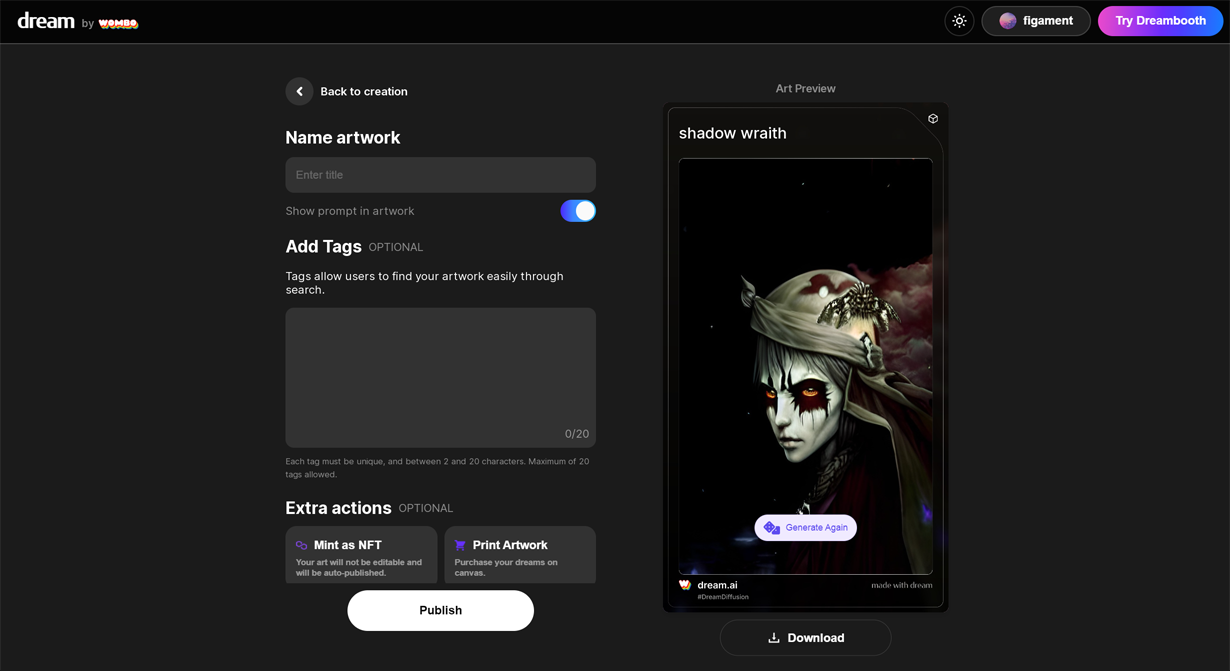Go to dream home via logo
The image size is (1230, 671).
46,21
